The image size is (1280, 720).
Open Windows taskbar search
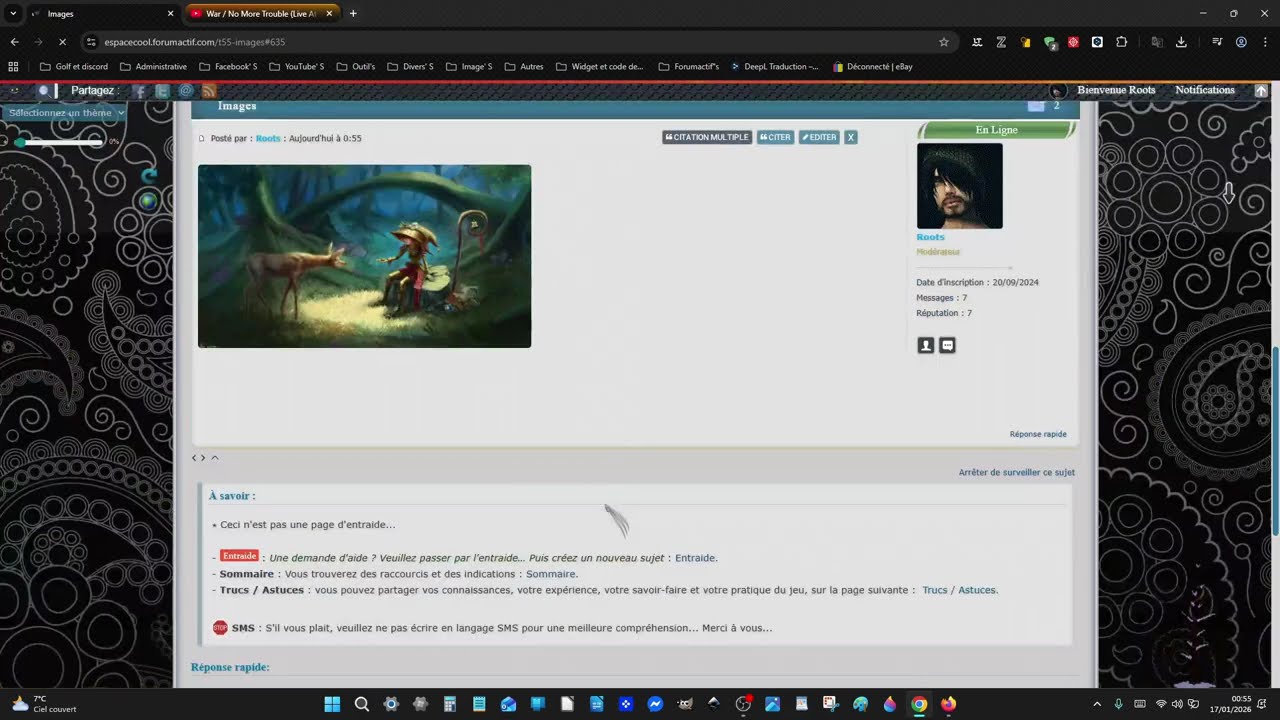point(361,704)
